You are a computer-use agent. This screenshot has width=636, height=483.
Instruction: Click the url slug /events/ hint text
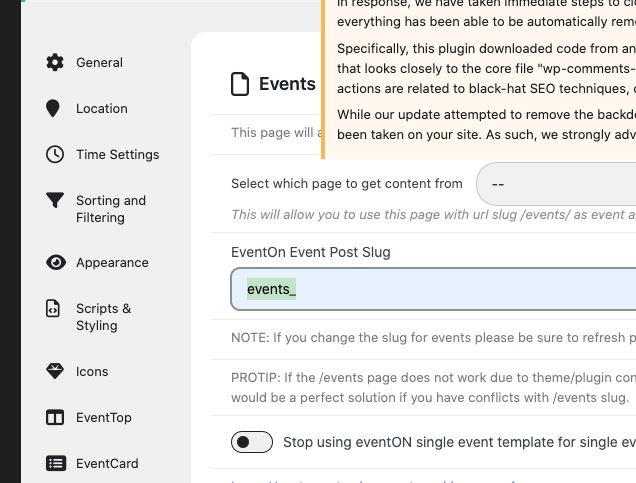point(433,215)
